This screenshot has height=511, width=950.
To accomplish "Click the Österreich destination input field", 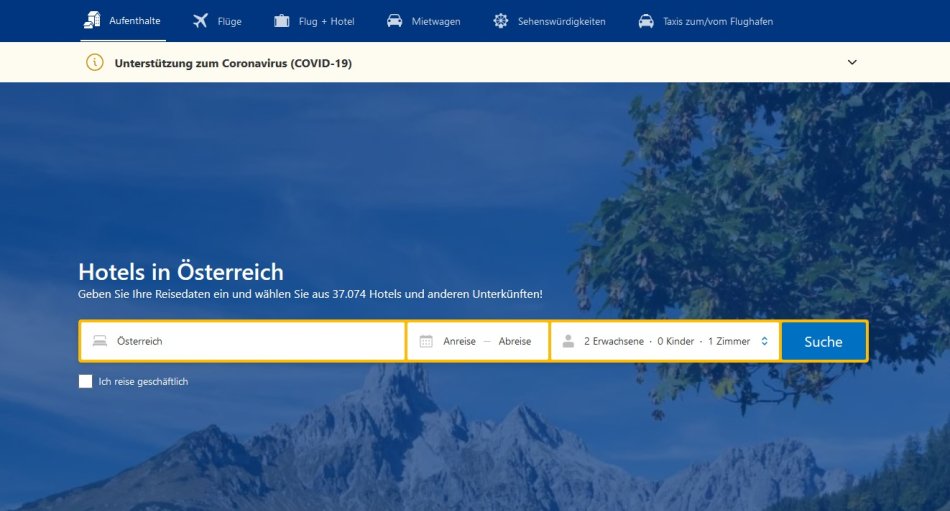I will click(242, 341).
